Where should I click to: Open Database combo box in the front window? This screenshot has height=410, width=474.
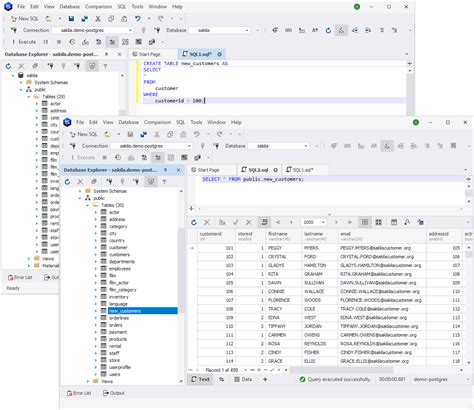[x=279, y=146]
